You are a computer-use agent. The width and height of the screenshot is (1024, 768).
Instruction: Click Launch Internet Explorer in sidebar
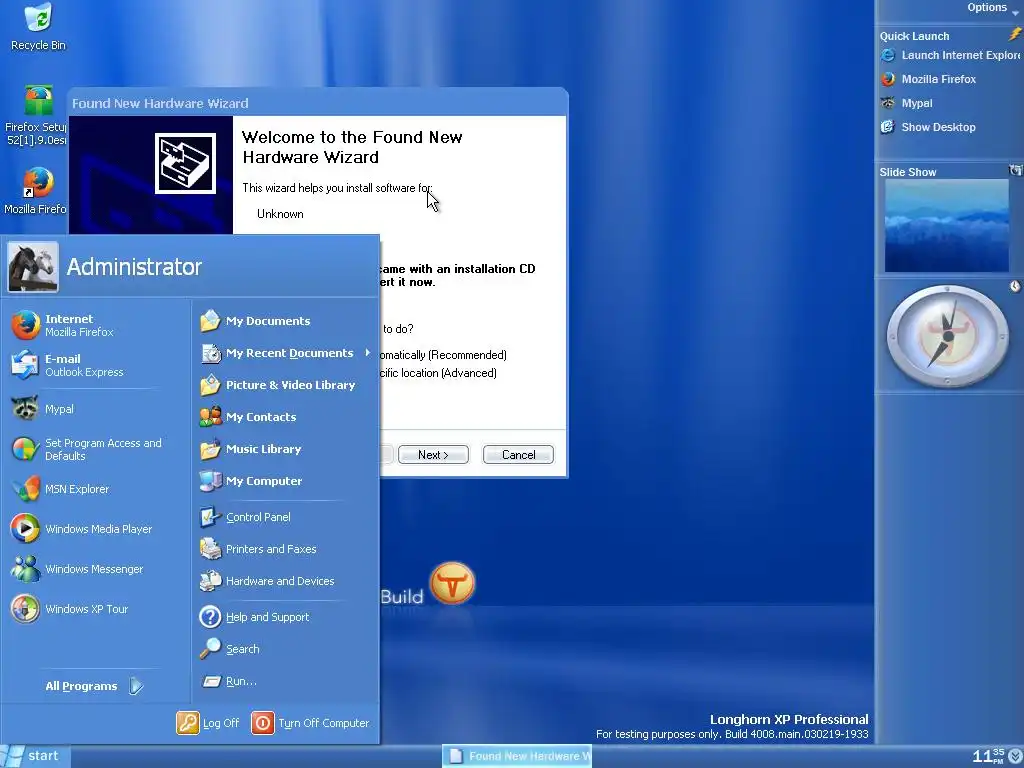click(x=950, y=56)
